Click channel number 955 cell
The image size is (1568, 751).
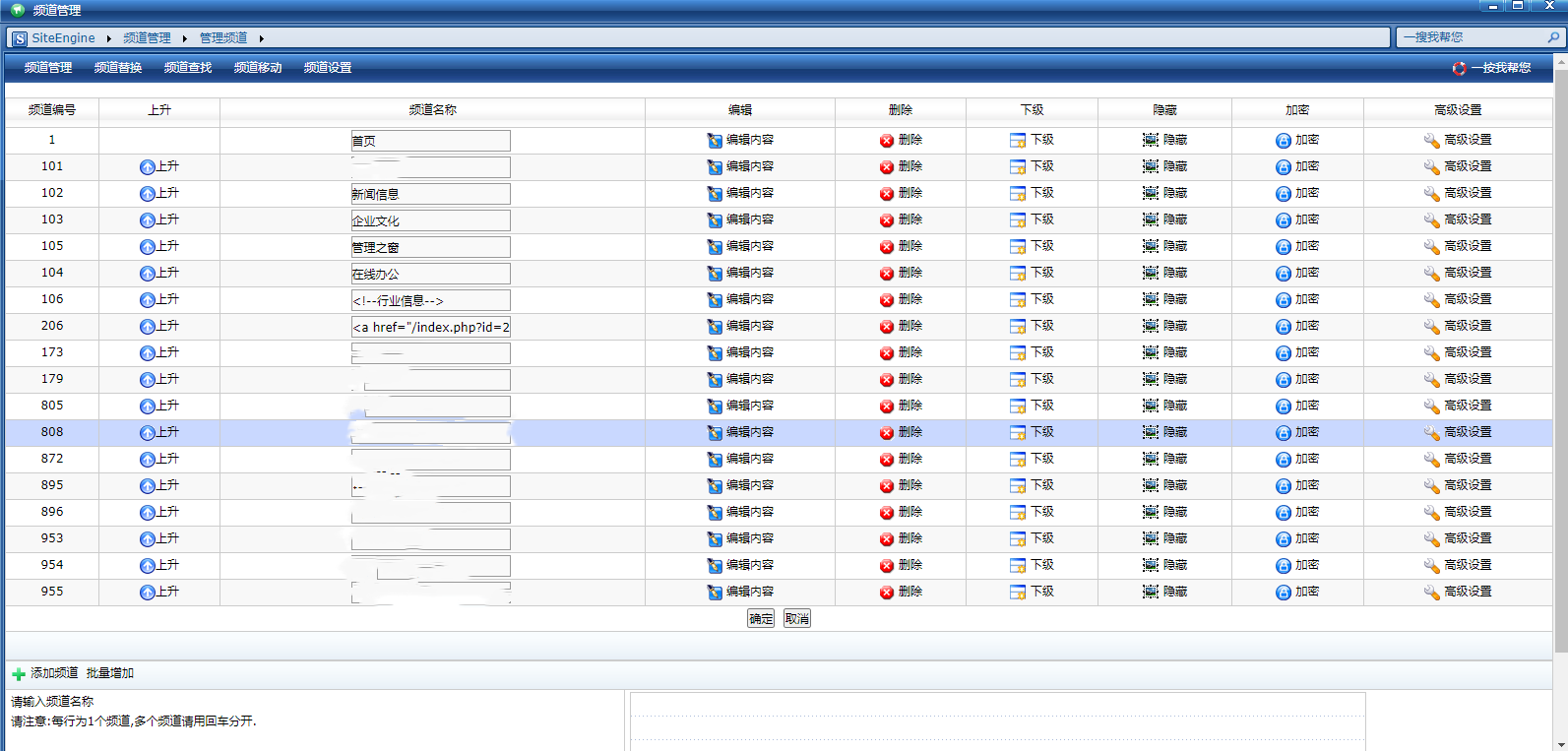(x=52, y=592)
